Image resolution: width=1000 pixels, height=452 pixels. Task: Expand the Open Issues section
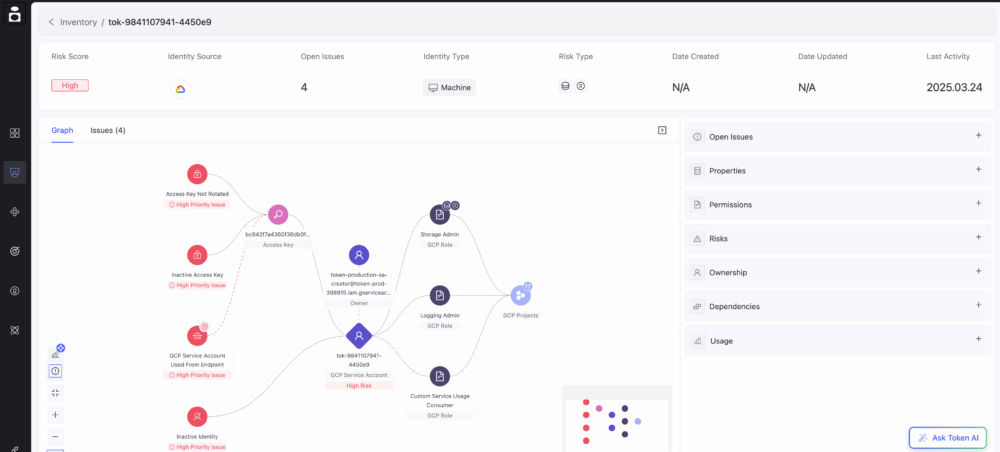(838, 136)
